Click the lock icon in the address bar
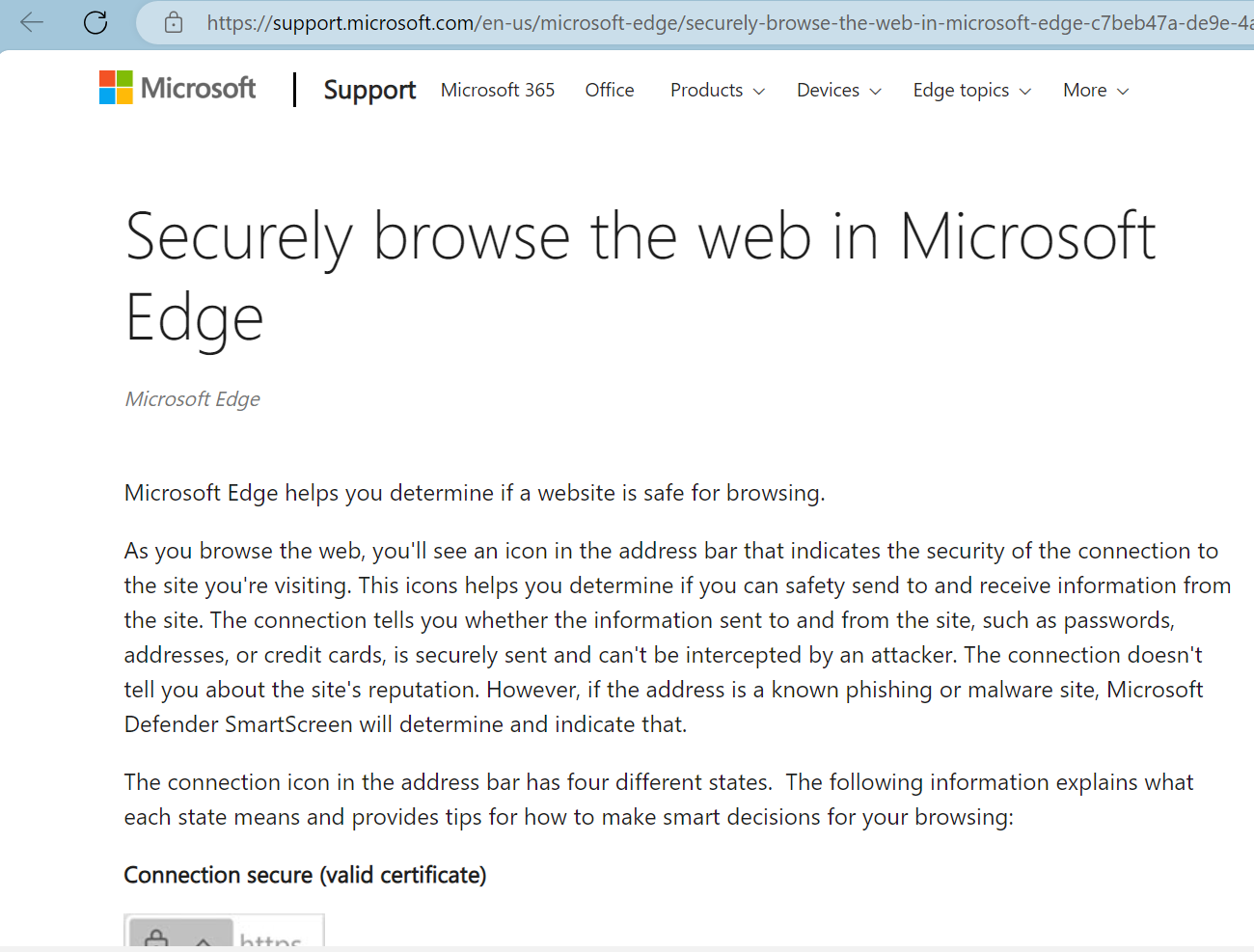Image resolution: width=1254 pixels, height=952 pixels. coord(174,22)
